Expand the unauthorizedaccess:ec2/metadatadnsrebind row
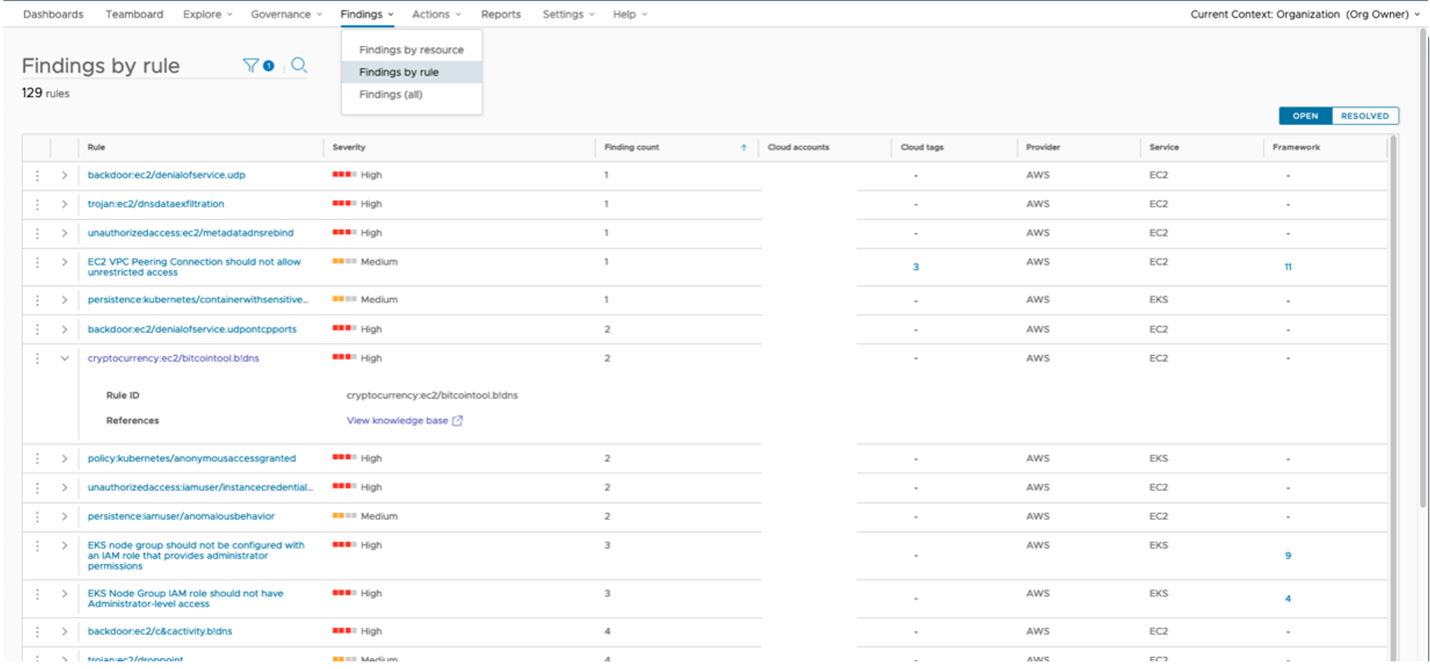This screenshot has height=669, width=1430. pyautogui.click(x=64, y=233)
